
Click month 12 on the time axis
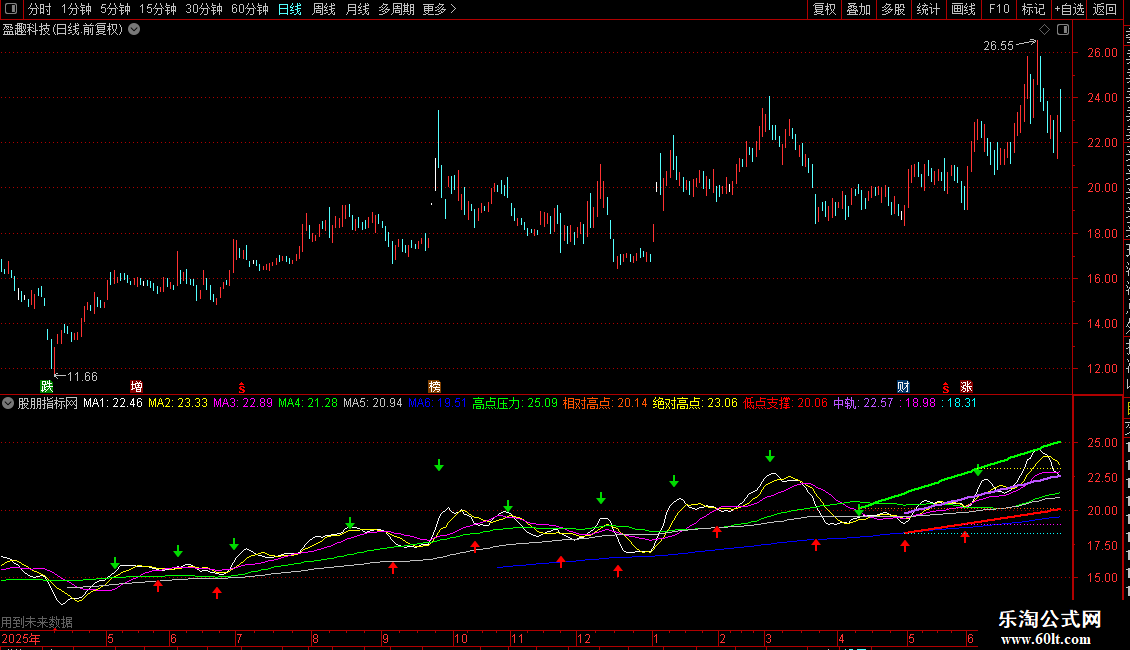click(584, 639)
